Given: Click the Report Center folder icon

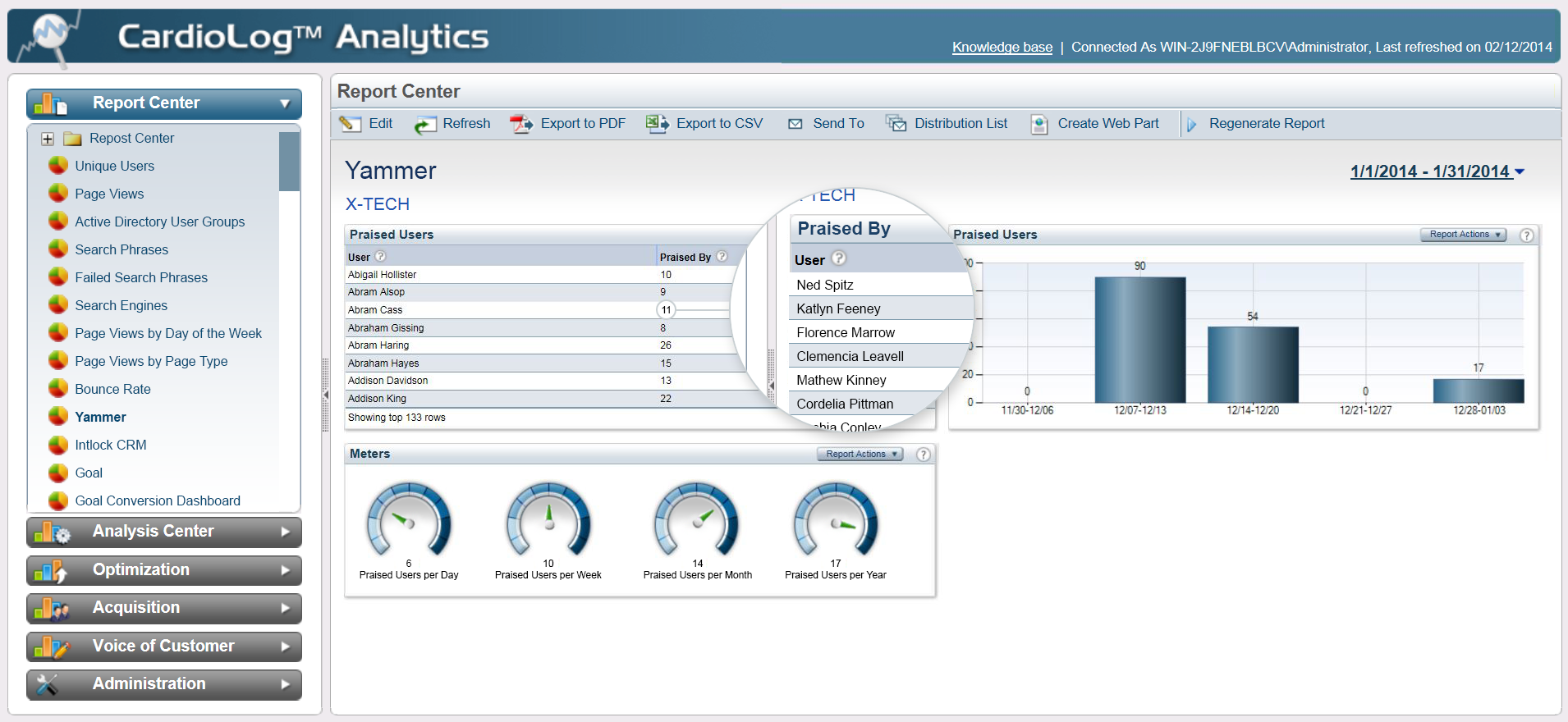Looking at the screenshot, I should [x=73, y=139].
